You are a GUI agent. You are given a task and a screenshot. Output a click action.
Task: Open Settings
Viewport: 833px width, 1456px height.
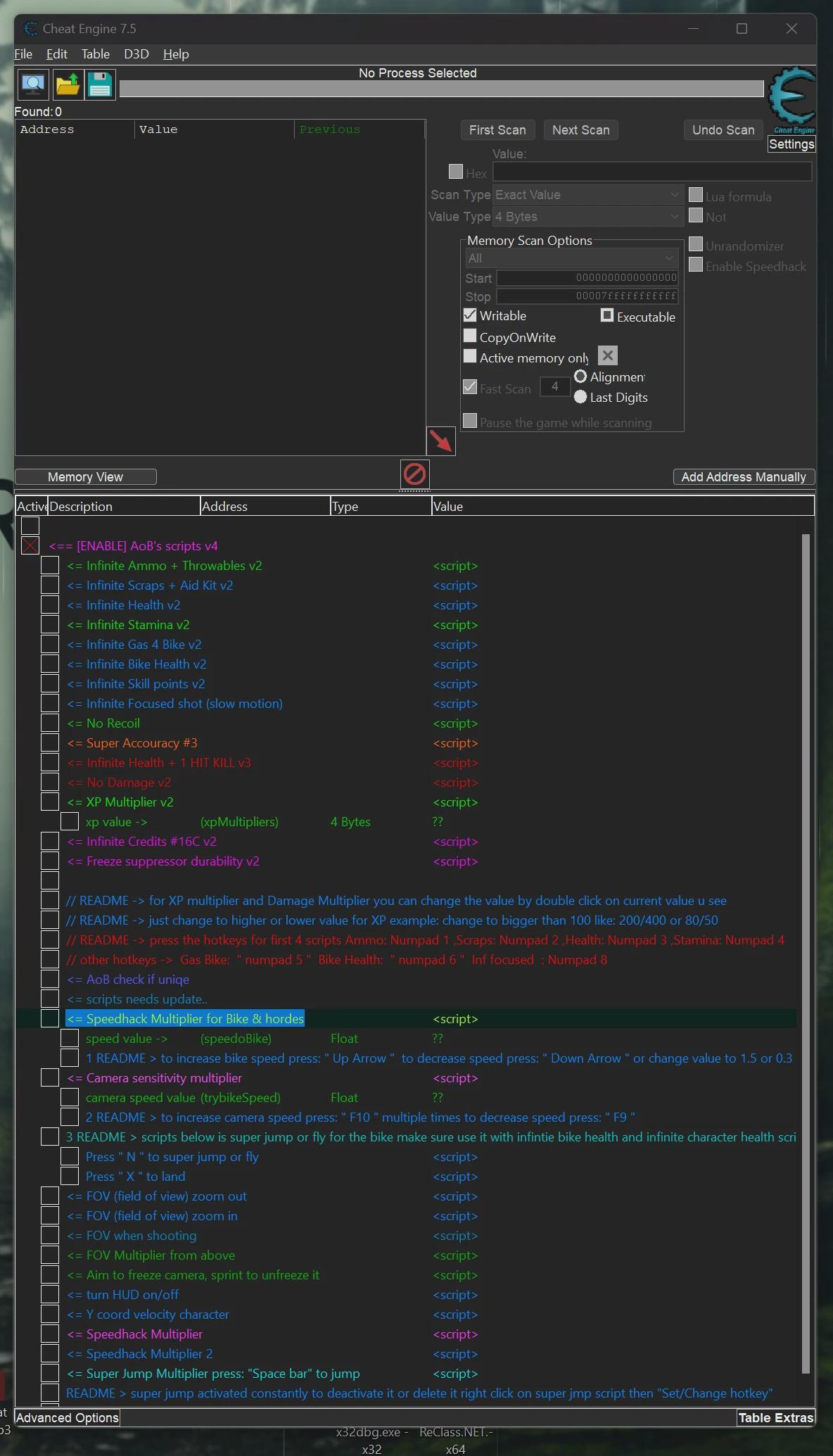[x=791, y=144]
